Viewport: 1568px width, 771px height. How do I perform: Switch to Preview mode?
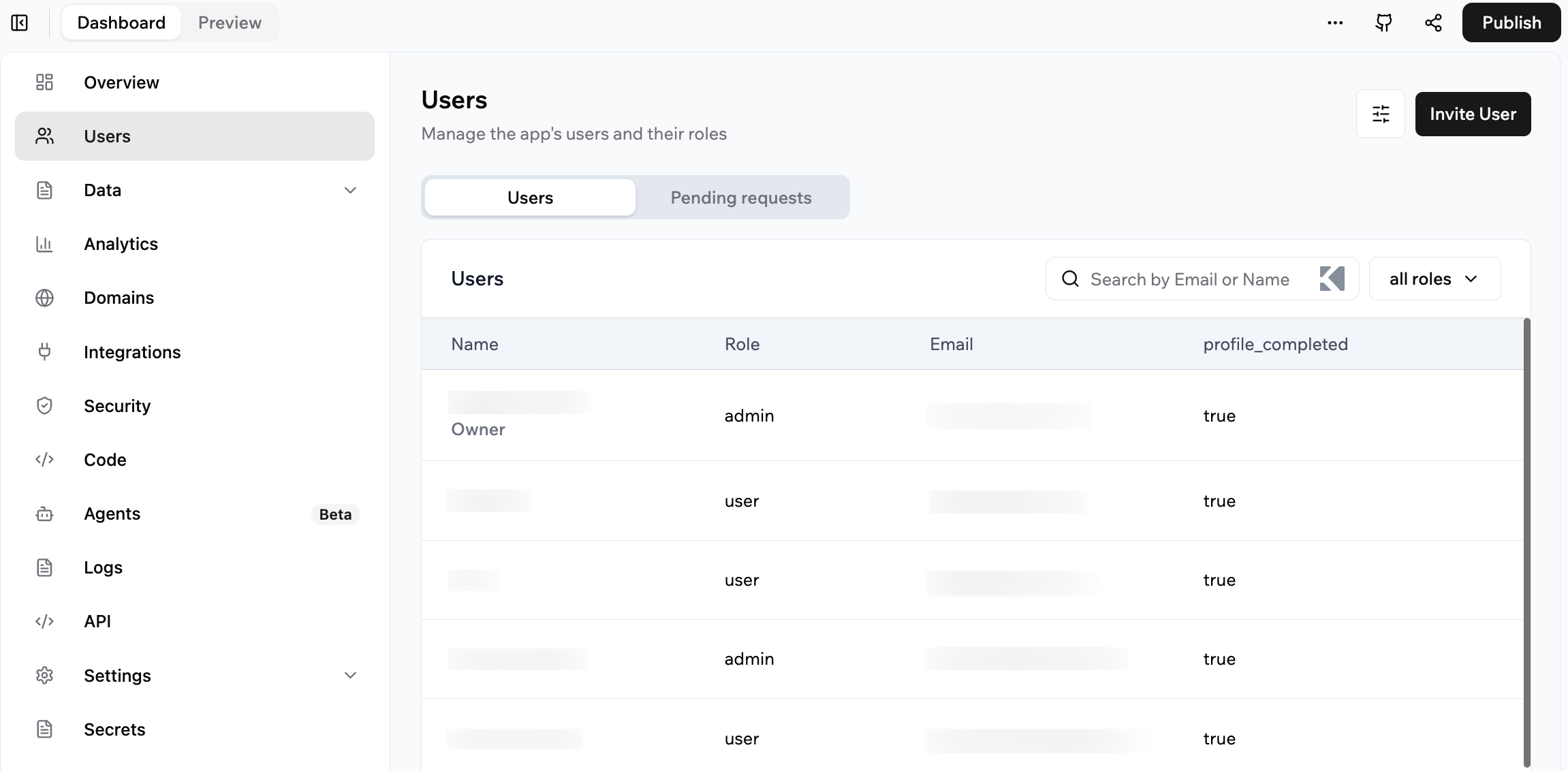pos(230,22)
